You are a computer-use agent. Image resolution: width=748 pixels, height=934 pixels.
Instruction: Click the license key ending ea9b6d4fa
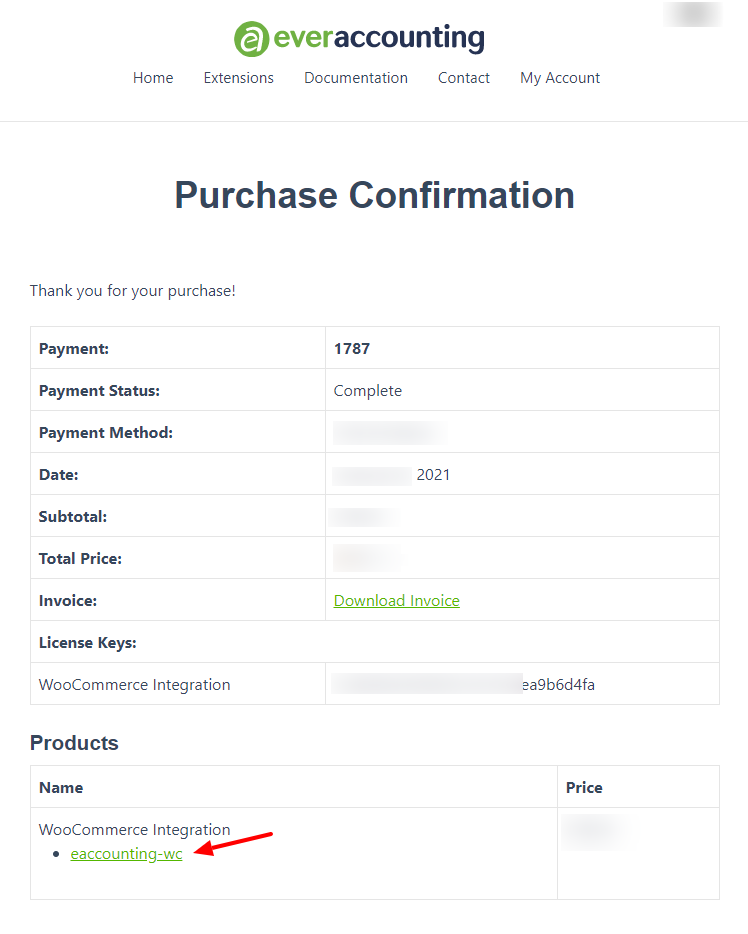(463, 684)
